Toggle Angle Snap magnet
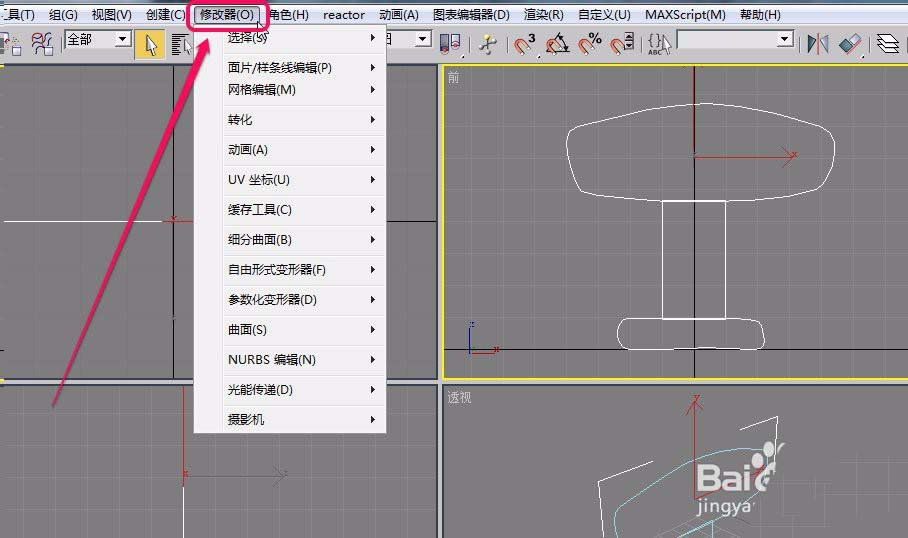The width and height of the screenshot is (908, 538). tap(557, 44)
